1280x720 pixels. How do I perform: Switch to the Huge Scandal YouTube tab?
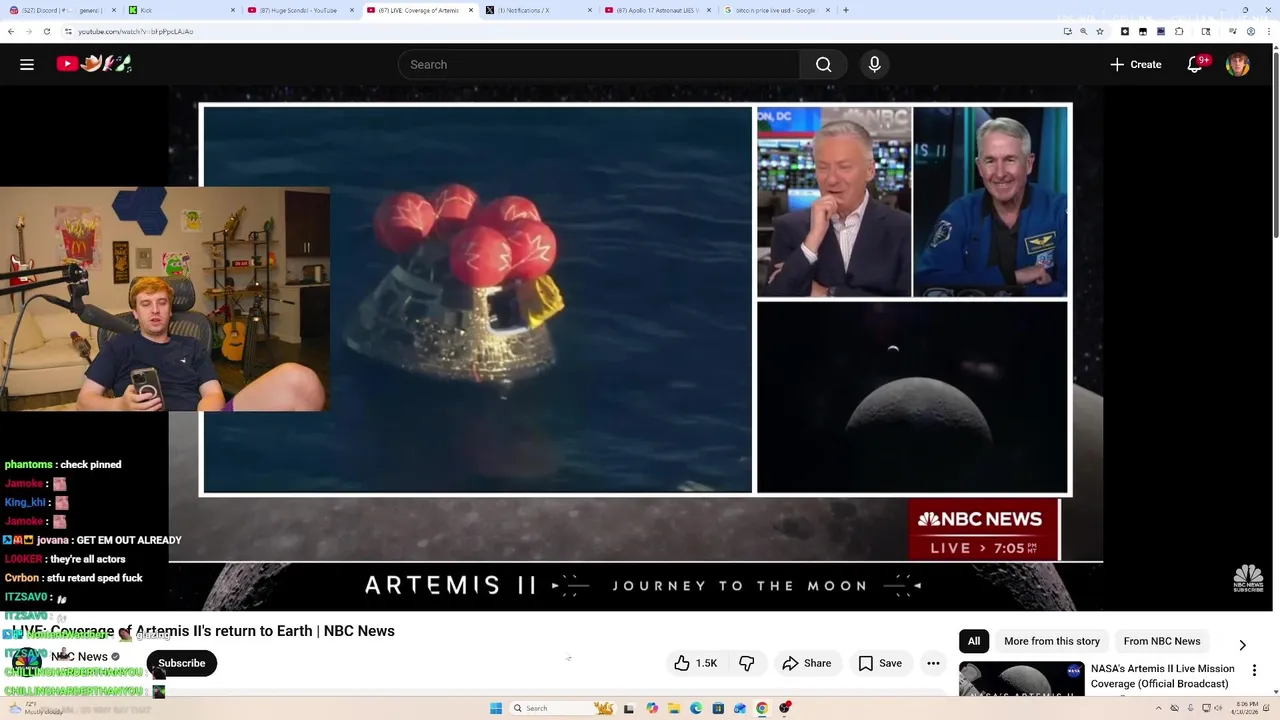click(x=301, y=10)
